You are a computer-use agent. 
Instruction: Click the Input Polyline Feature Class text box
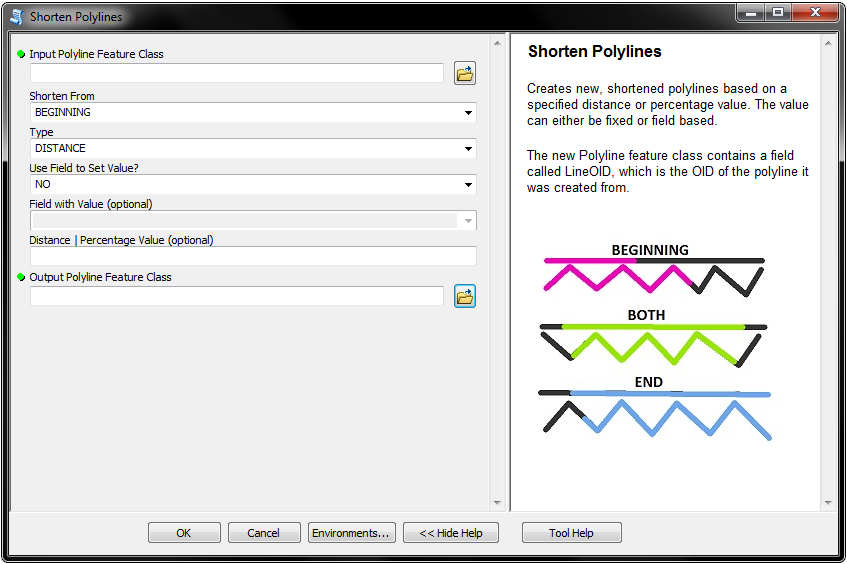[237, 73]
